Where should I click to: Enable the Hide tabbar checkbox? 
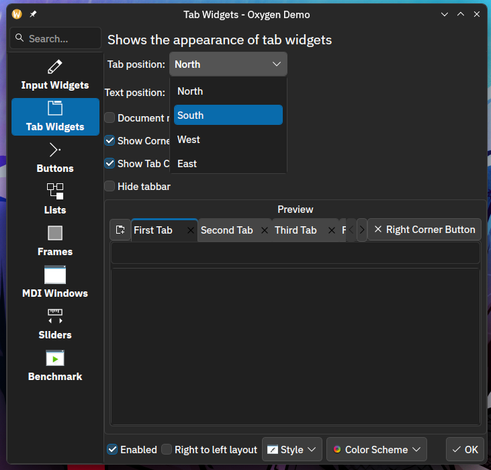[110, 186]
